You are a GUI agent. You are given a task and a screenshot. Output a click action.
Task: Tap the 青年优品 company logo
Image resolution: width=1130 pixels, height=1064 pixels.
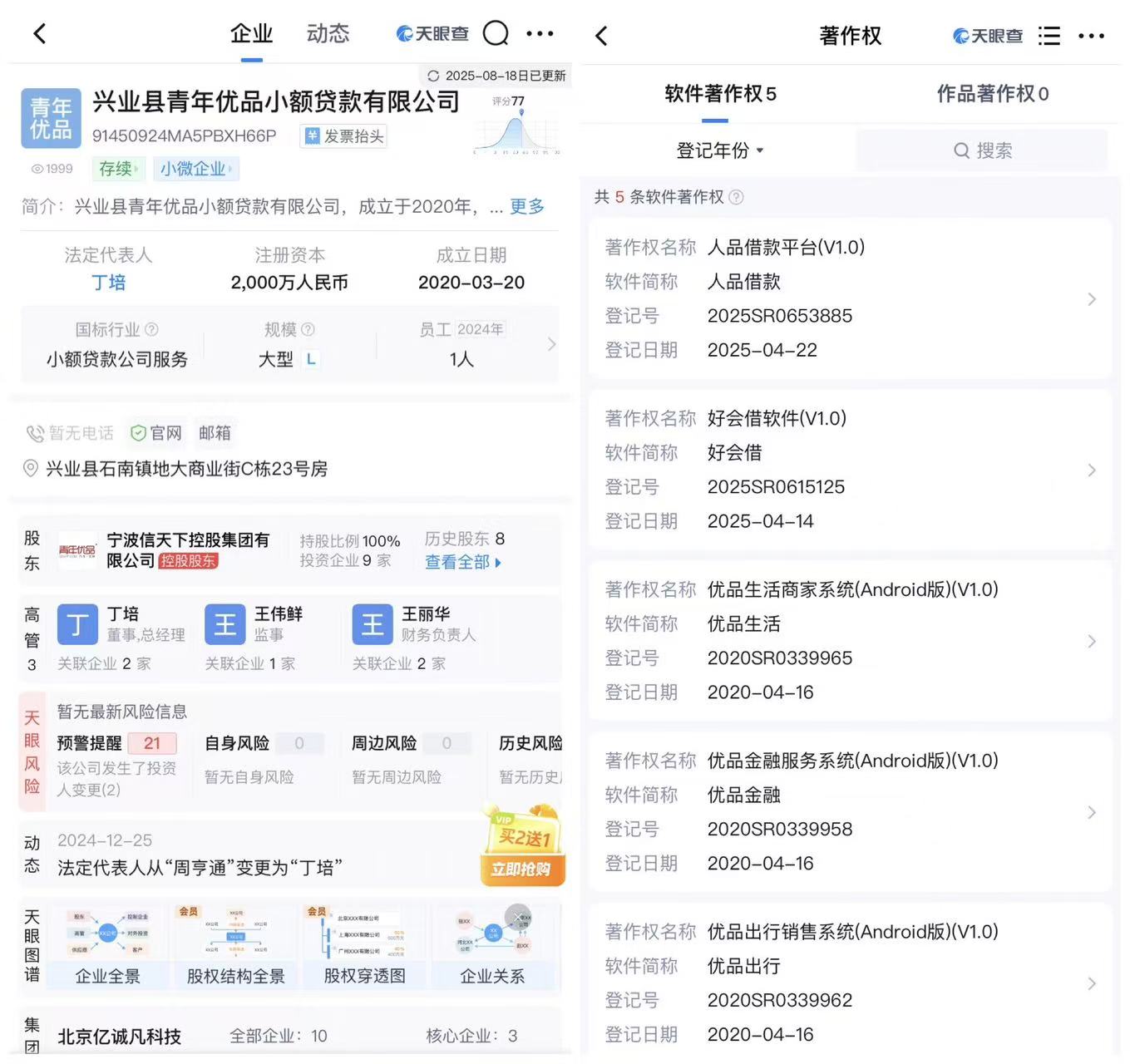click(x=51, y=118)
